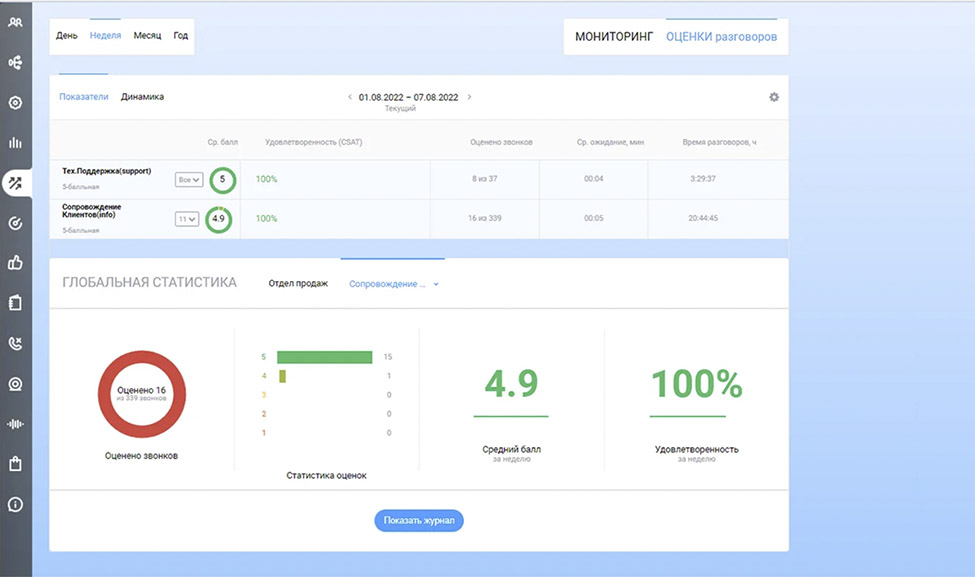Click the info circle icon in sidebar
The image size is (975, 577).
(15, 504)
